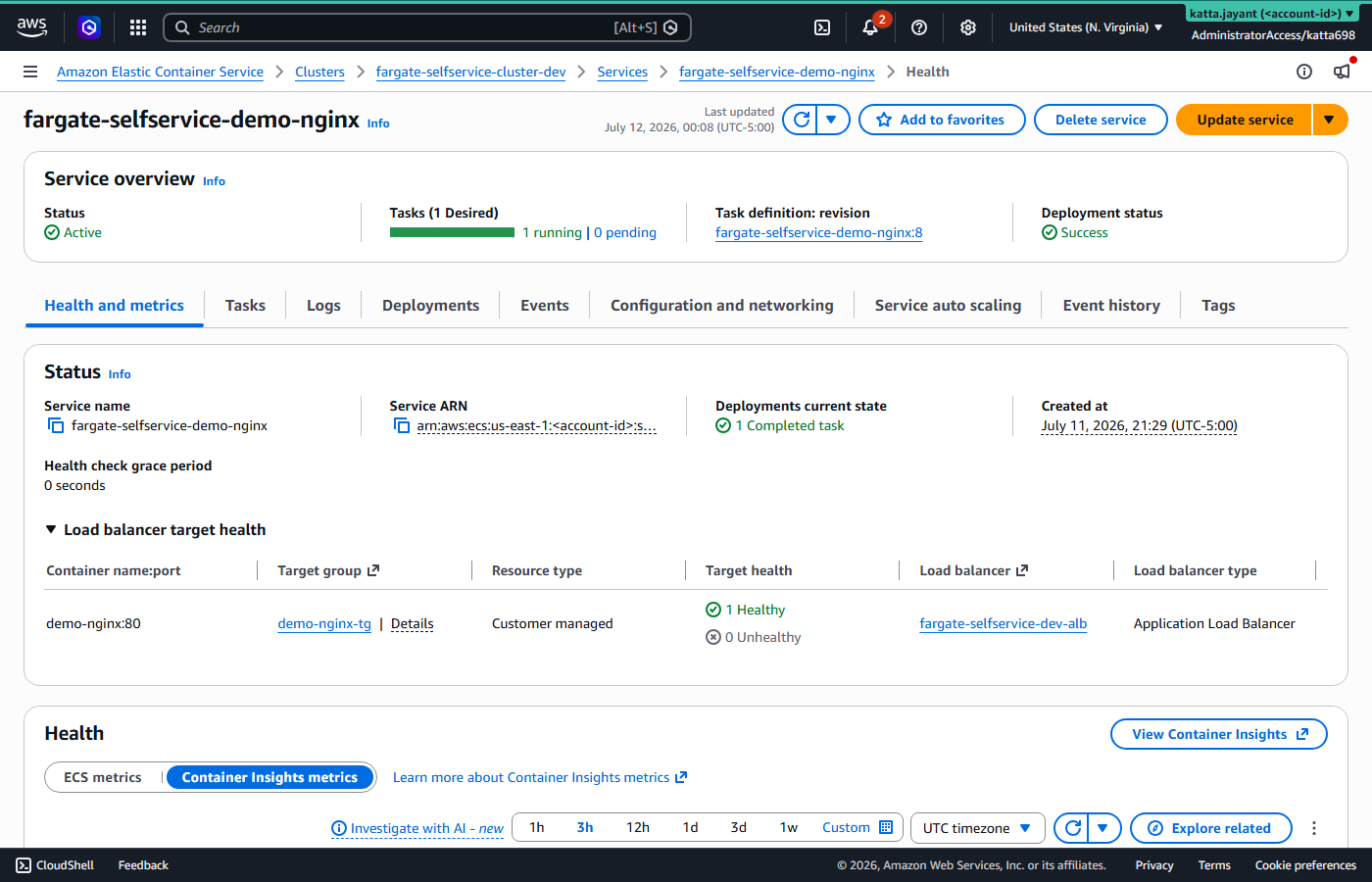1372x882 pixels.
Task: Click the Add to favorites button
Action: click(942, 120)
